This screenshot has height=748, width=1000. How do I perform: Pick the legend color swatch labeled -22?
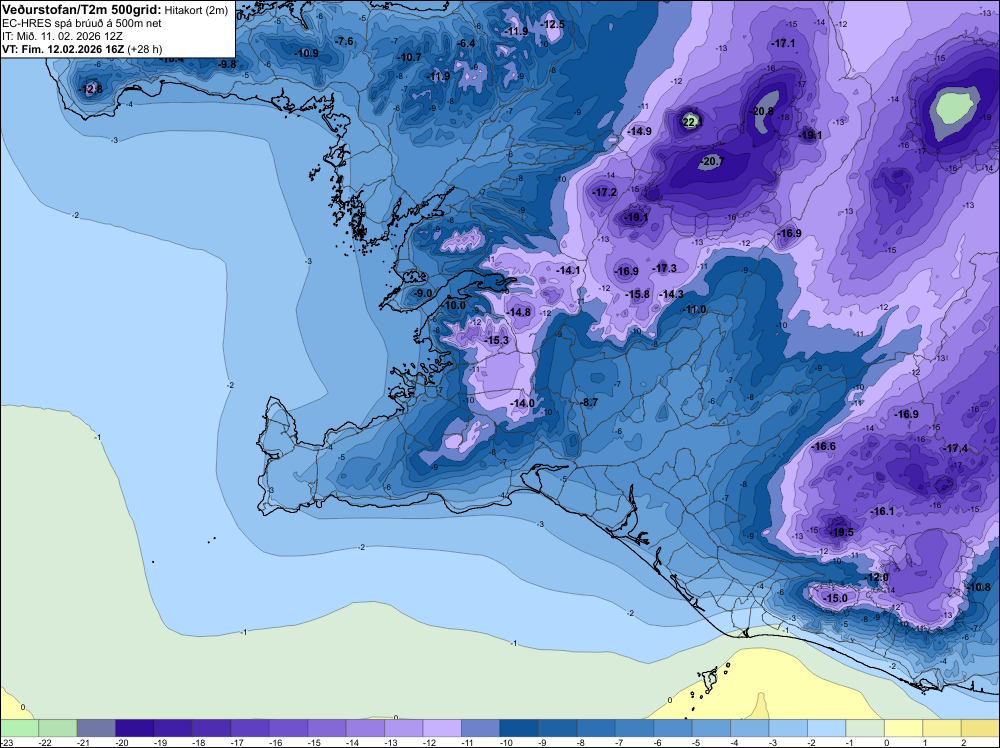57,728
